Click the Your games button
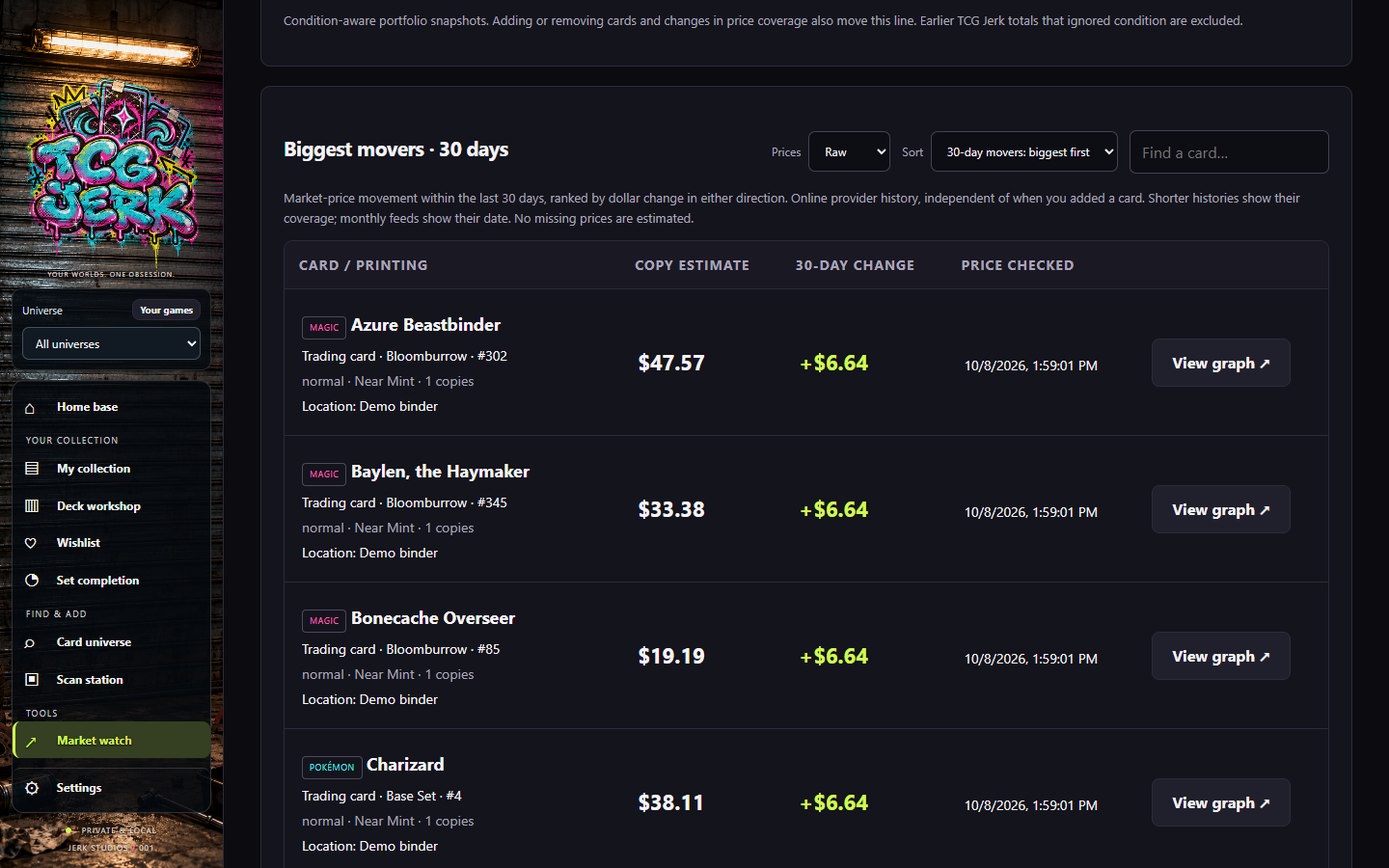Image resolution: width=1389 pixels, height=868 pixels. tap(166, 311)
